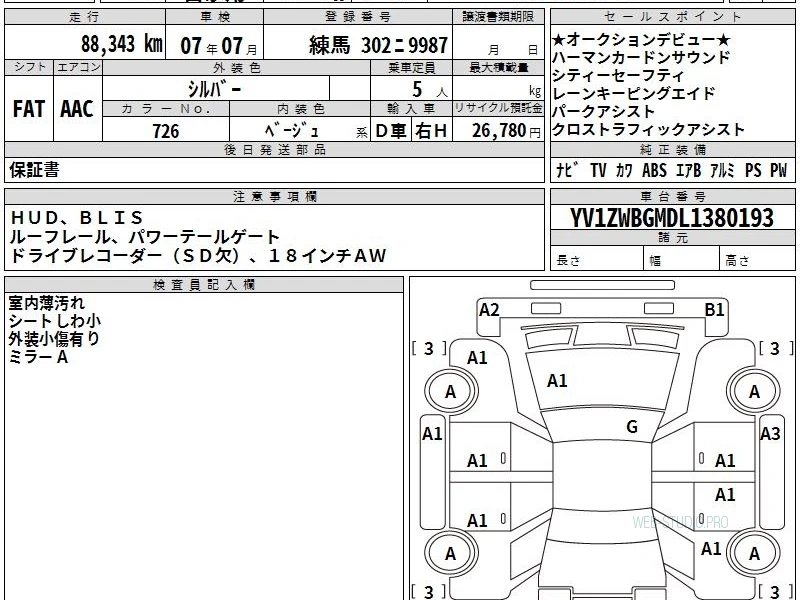
Task: Click the 走行 header
Action: pos(85,17)
